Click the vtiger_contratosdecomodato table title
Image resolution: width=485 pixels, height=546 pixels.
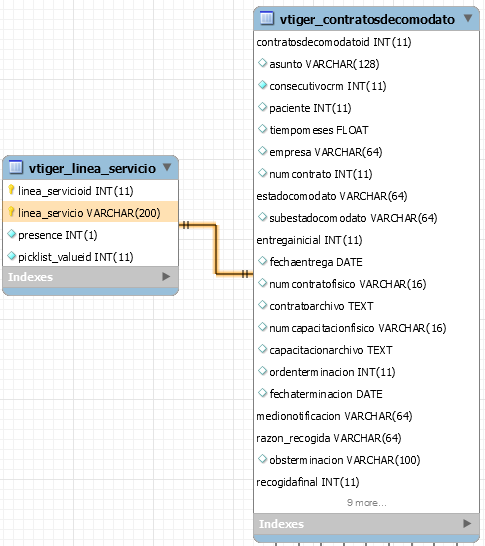[x=367, y=19]
